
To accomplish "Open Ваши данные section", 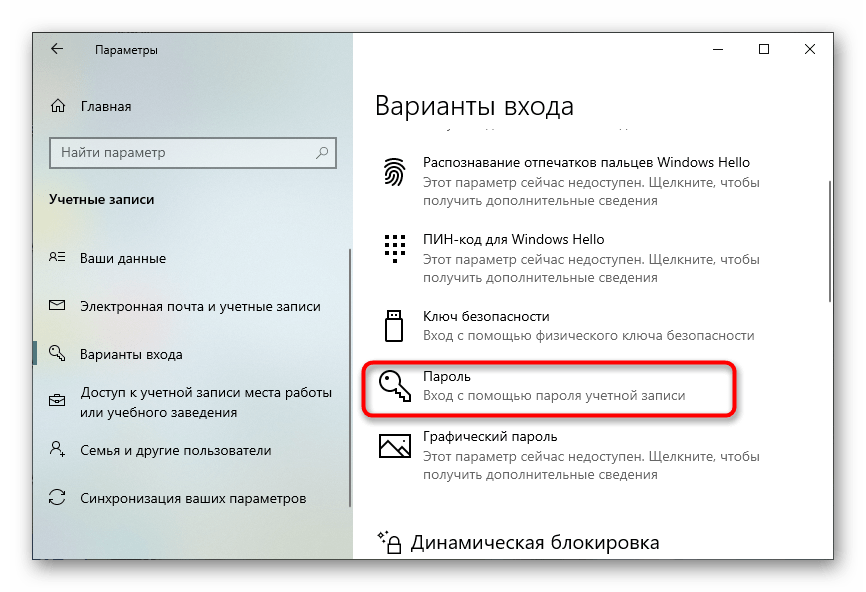I will [123, 258].
